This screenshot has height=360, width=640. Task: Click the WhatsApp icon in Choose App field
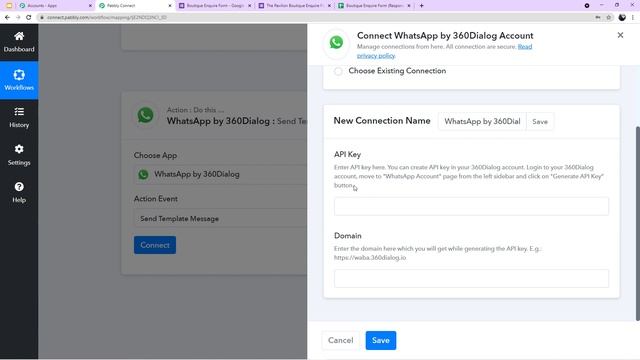pos(143,174)
